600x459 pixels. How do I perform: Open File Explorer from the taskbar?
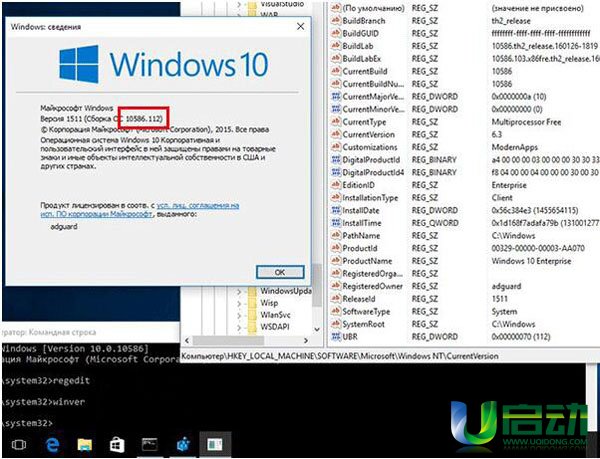coord(85,444)
